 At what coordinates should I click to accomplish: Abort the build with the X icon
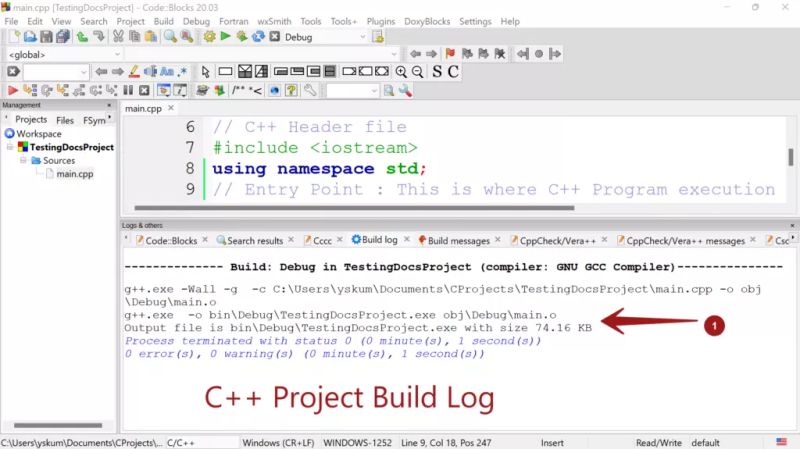click(274, 37)
